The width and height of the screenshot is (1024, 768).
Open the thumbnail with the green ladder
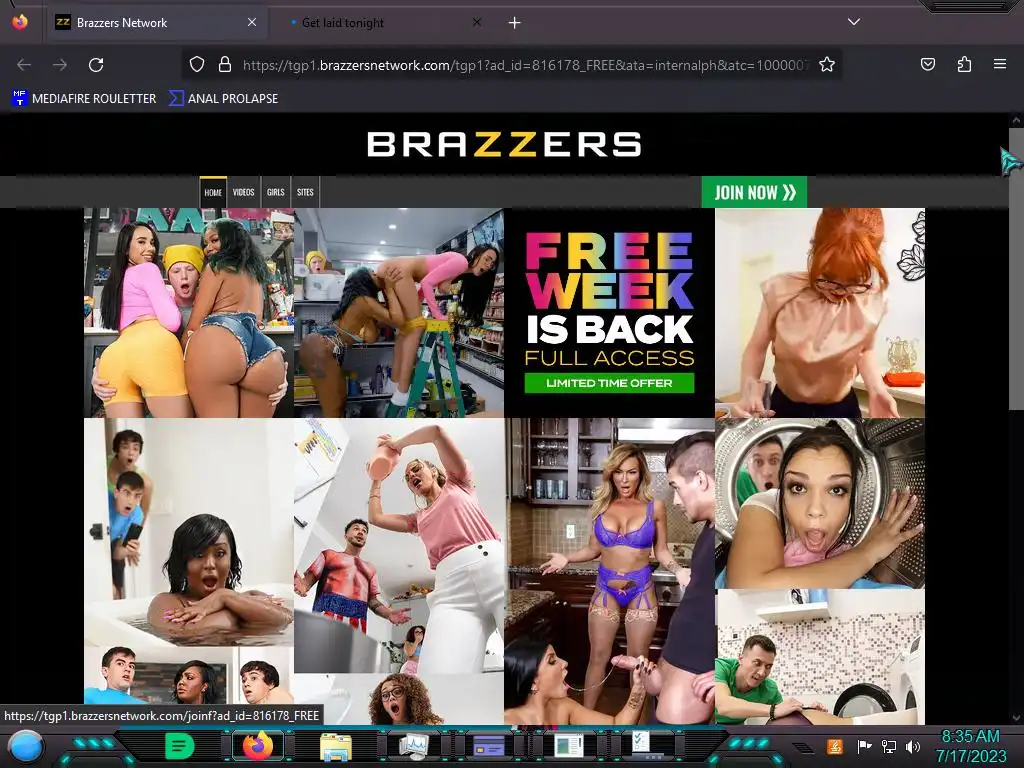pyautogui.click(x=399, y=313)
